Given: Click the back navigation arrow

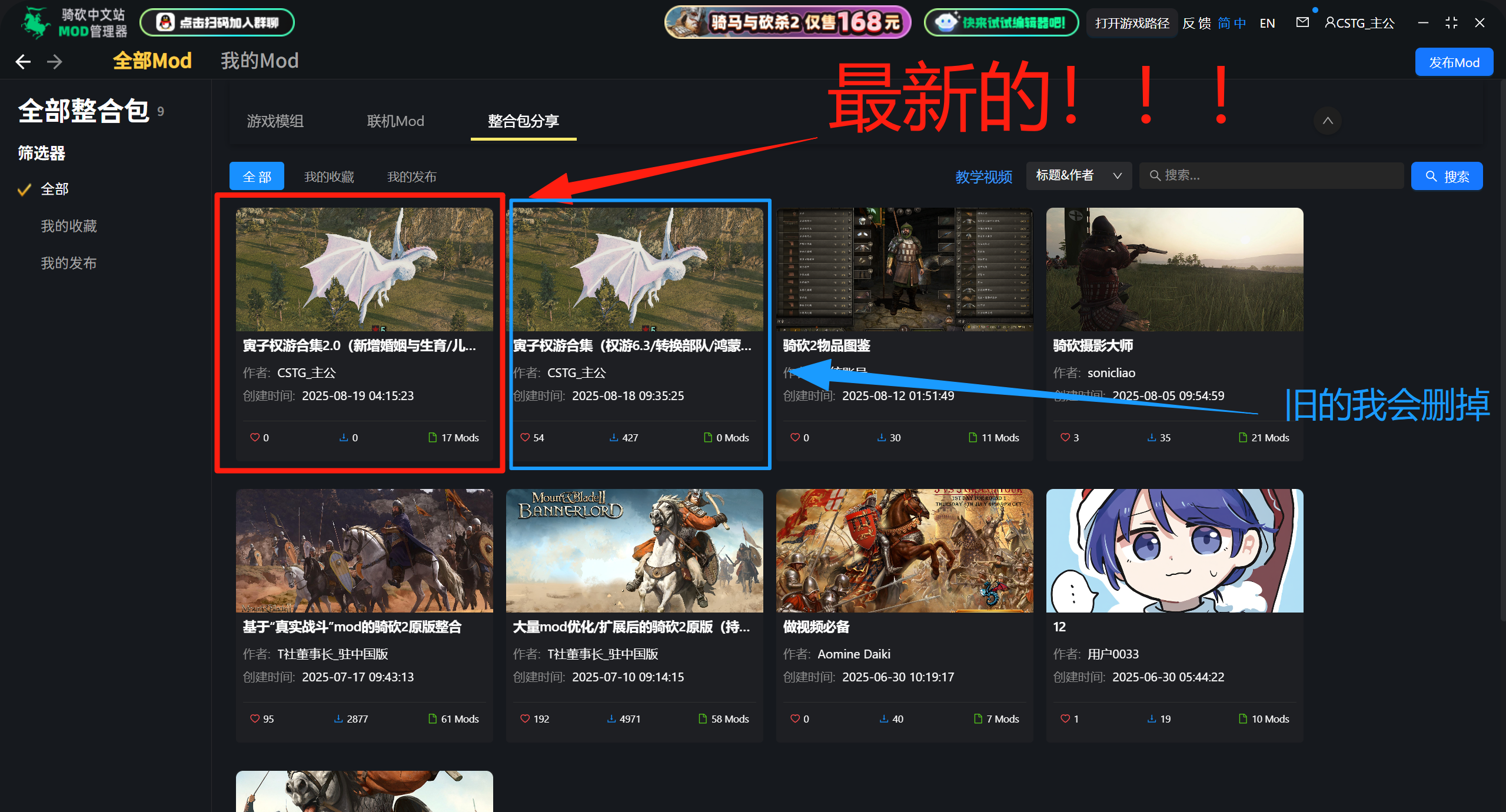Looking at the screenshot, I should pyautogui.click(x=23, y=61).
